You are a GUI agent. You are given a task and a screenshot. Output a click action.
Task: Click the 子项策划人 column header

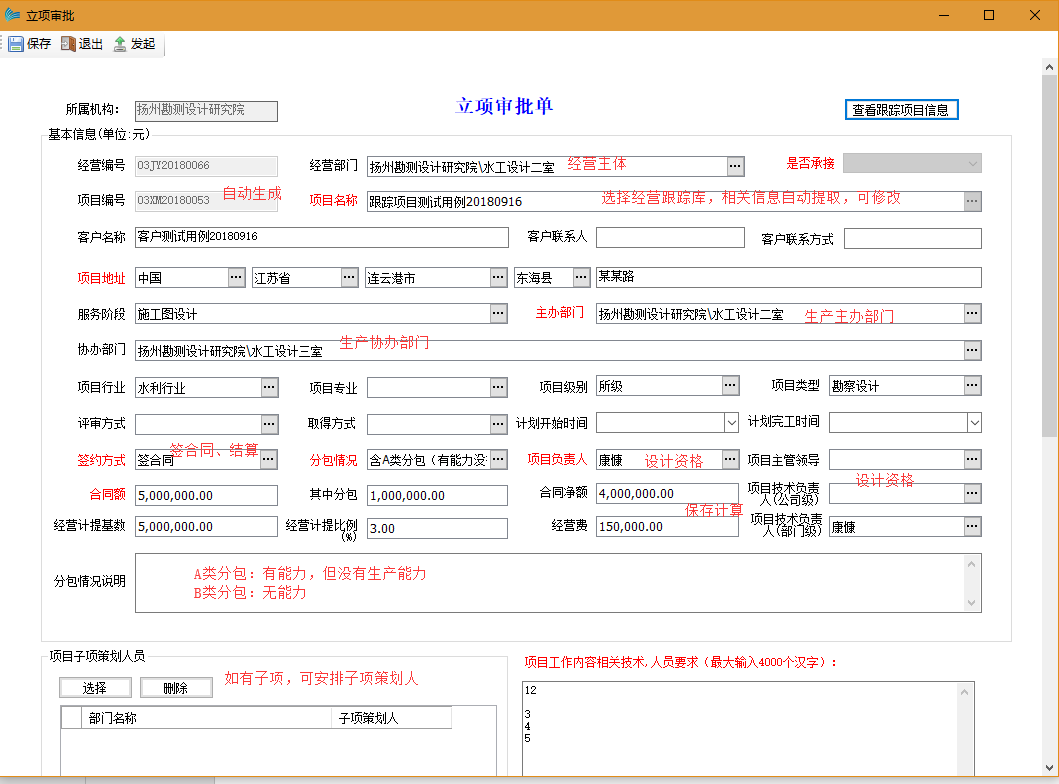pyautogui.click(x=392, y=718)
